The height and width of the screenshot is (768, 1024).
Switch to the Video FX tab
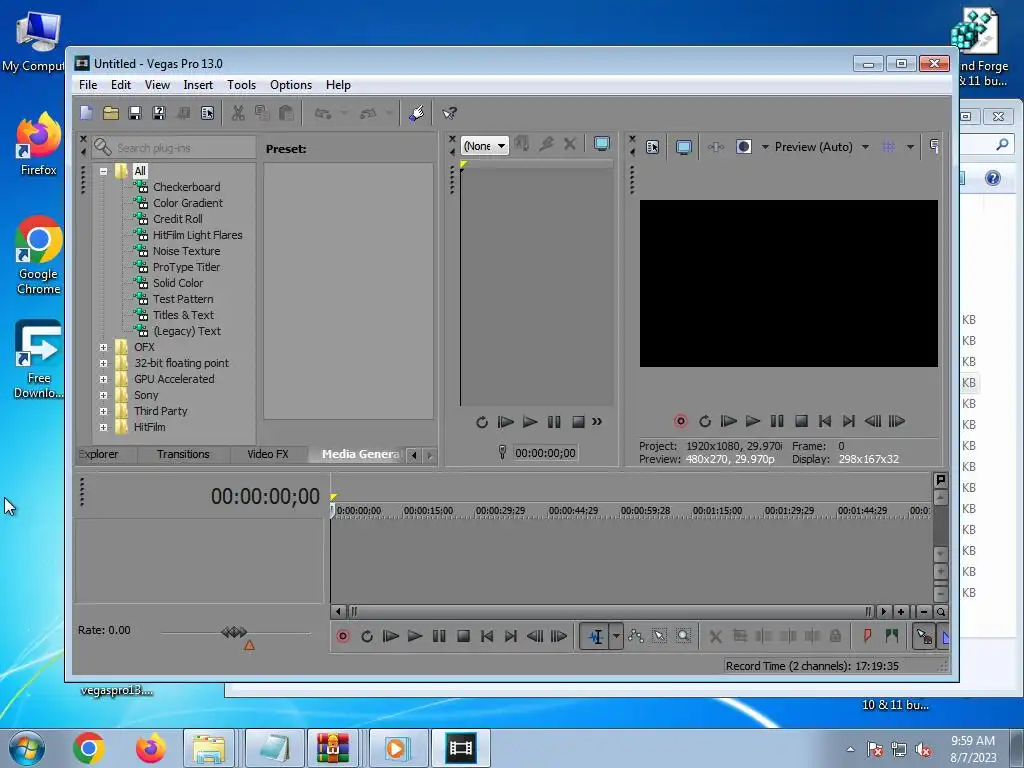[x=268, y=454]
